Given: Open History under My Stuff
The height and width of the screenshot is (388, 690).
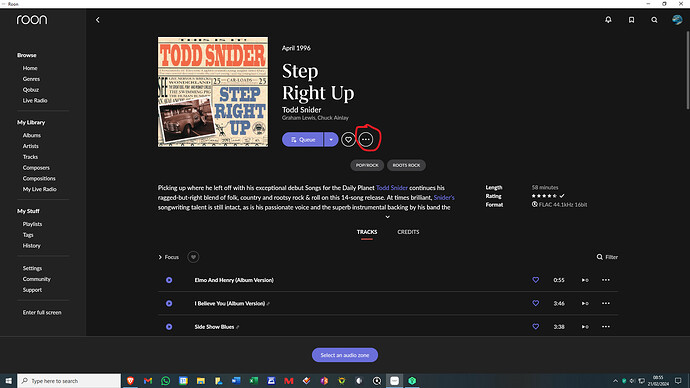Looking at the screenshot, I should tap(32, 246).
